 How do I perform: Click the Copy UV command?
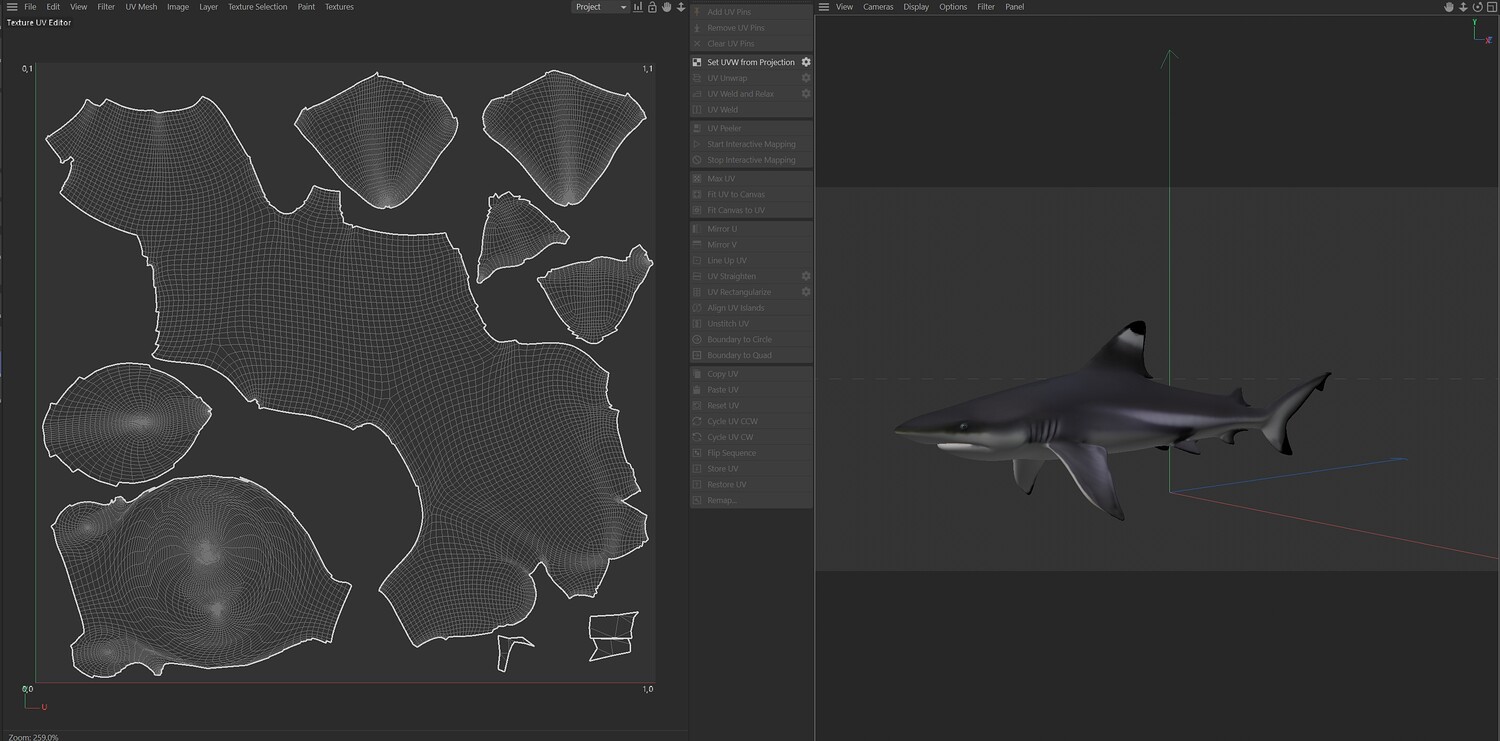coord(751,374)
